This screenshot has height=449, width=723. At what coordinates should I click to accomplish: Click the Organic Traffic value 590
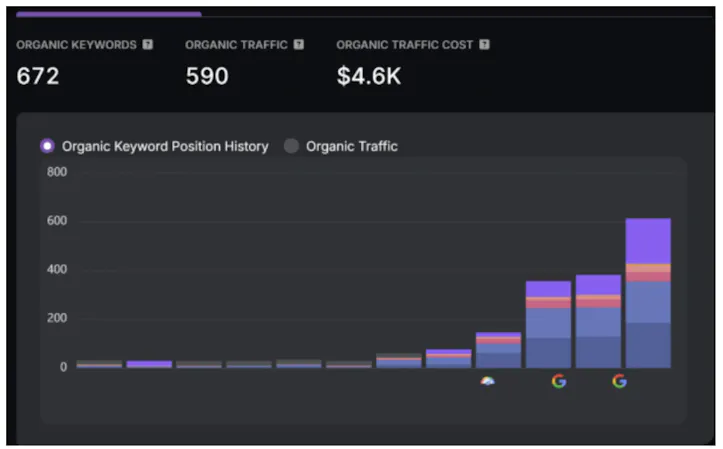click(x=207, y=76)
